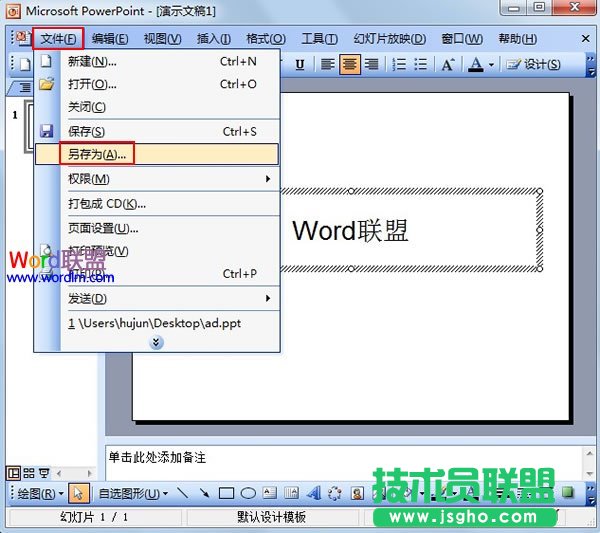
Task: Expand the 权限(M) submenu
Action: click(157, 179)
